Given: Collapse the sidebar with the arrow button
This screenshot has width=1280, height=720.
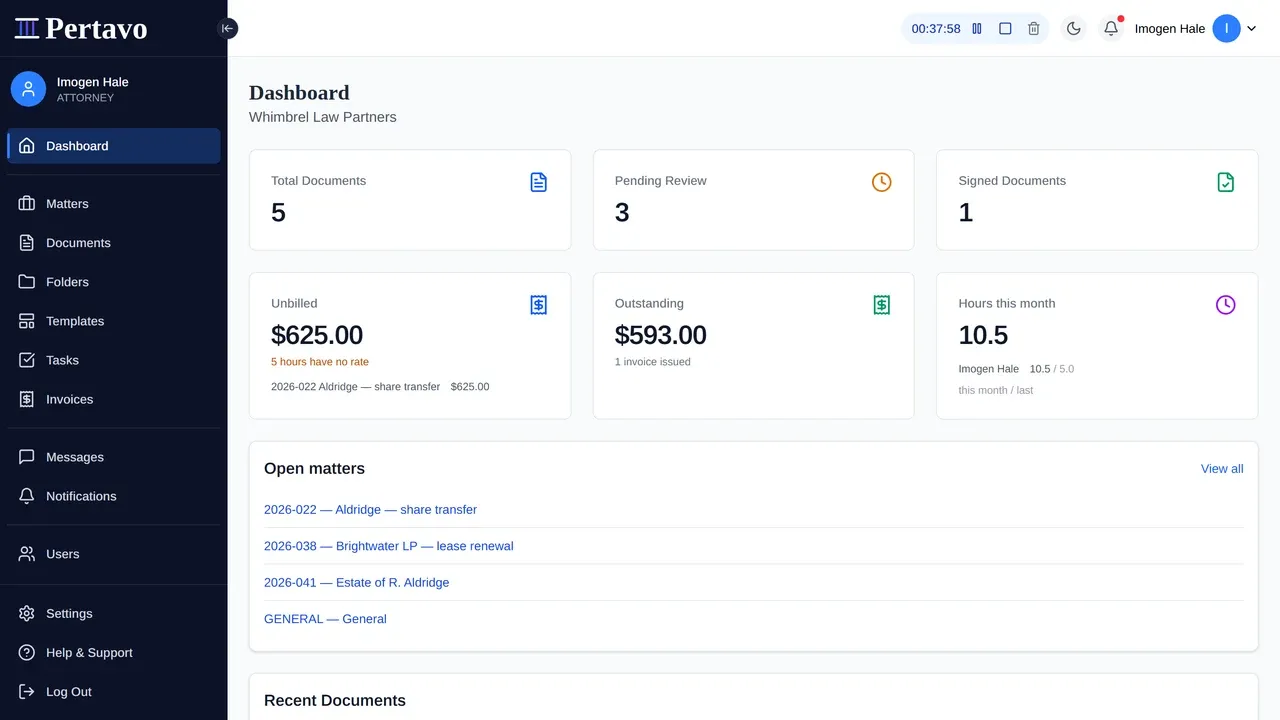Looking at the screenshot, I should coord(227,29).
